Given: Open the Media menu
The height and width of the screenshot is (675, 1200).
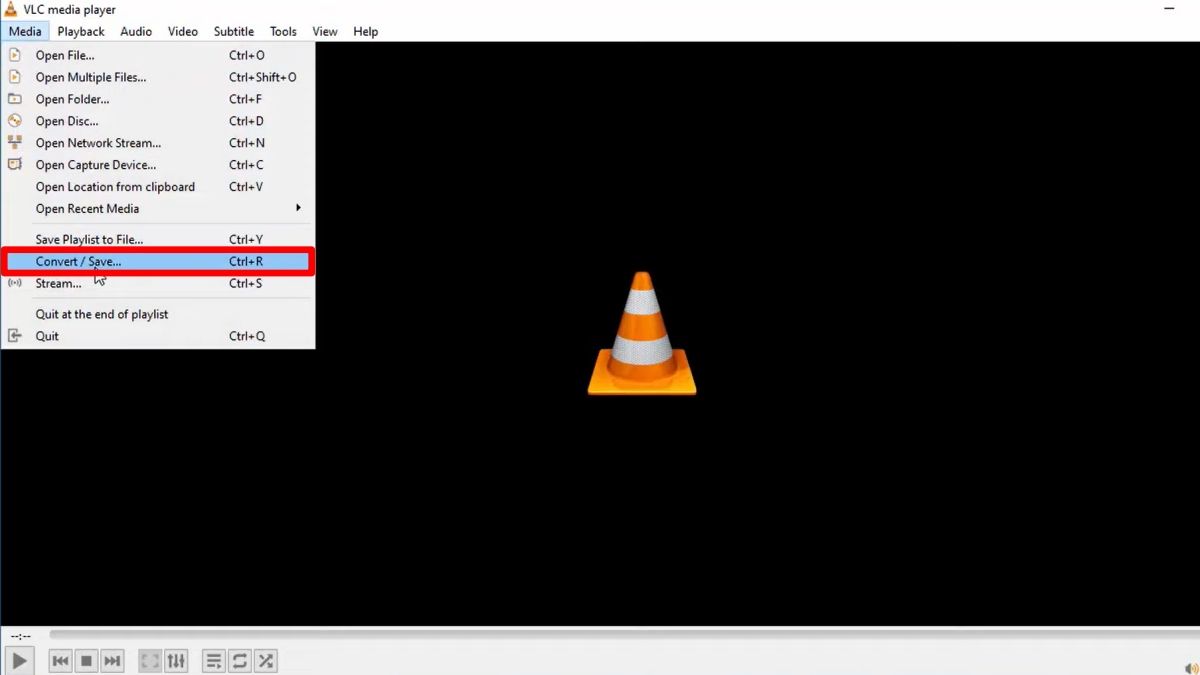Looking at the screenshot, I should 25,31.
